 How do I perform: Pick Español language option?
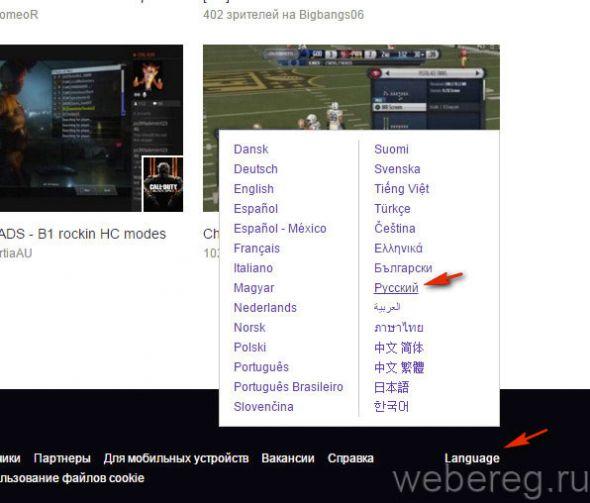255,208
